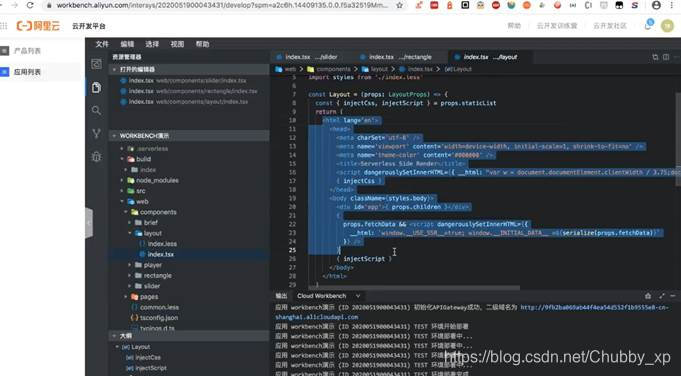Open the Cloud Workbench output channel dropdown

pos(329,296)
